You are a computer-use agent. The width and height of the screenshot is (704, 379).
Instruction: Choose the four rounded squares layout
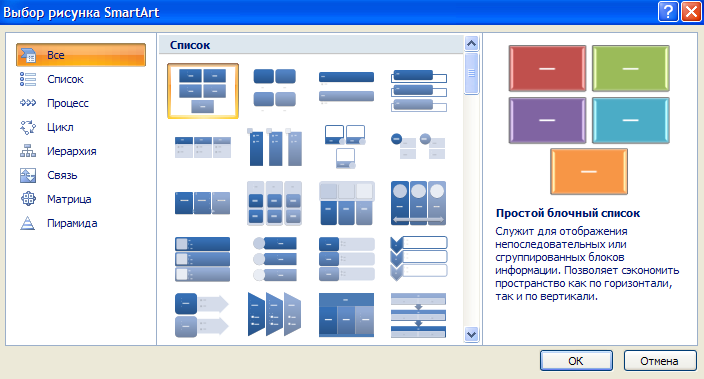point(275,89)
